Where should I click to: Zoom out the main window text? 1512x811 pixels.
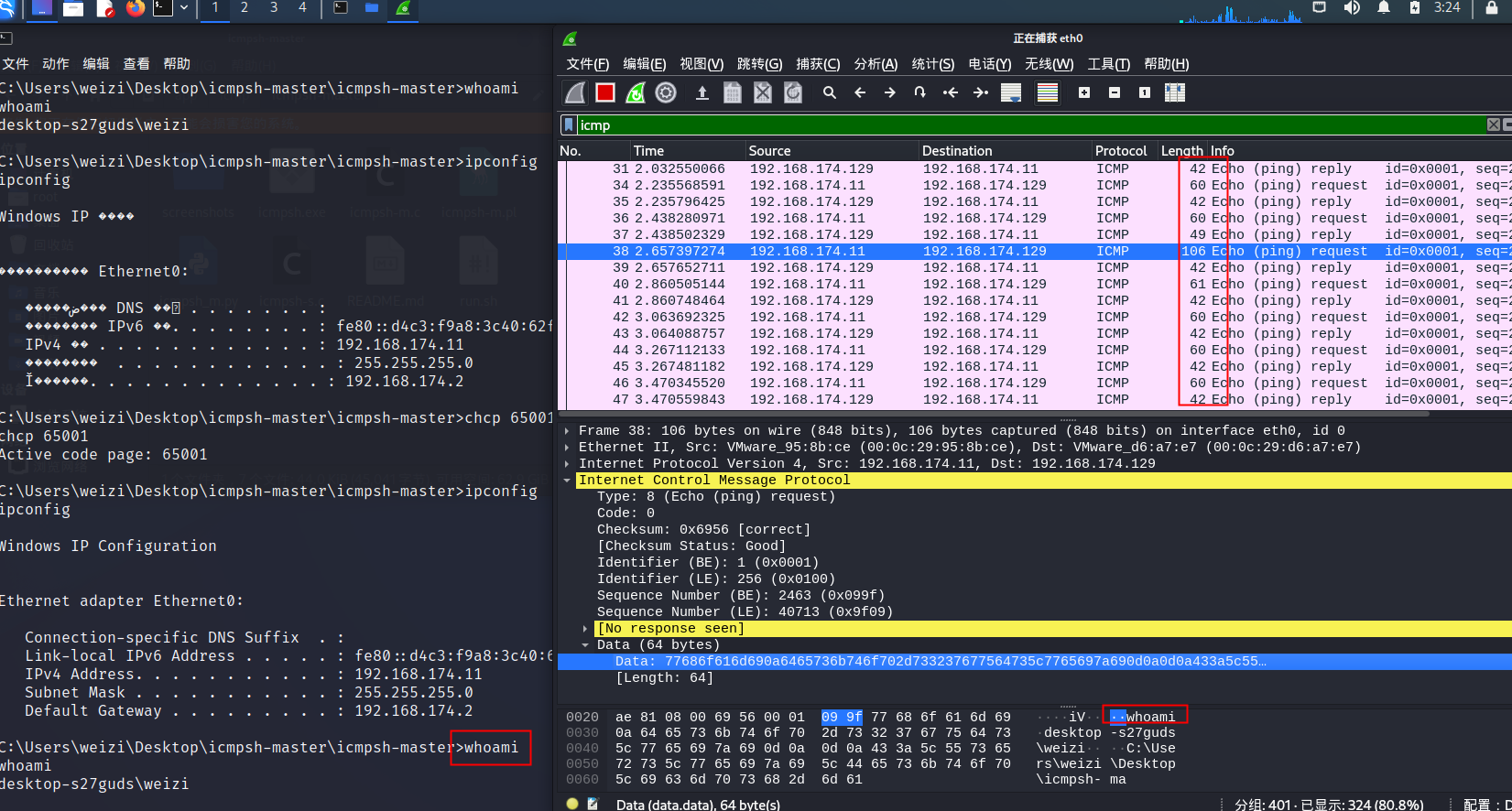click(1115, 92)
